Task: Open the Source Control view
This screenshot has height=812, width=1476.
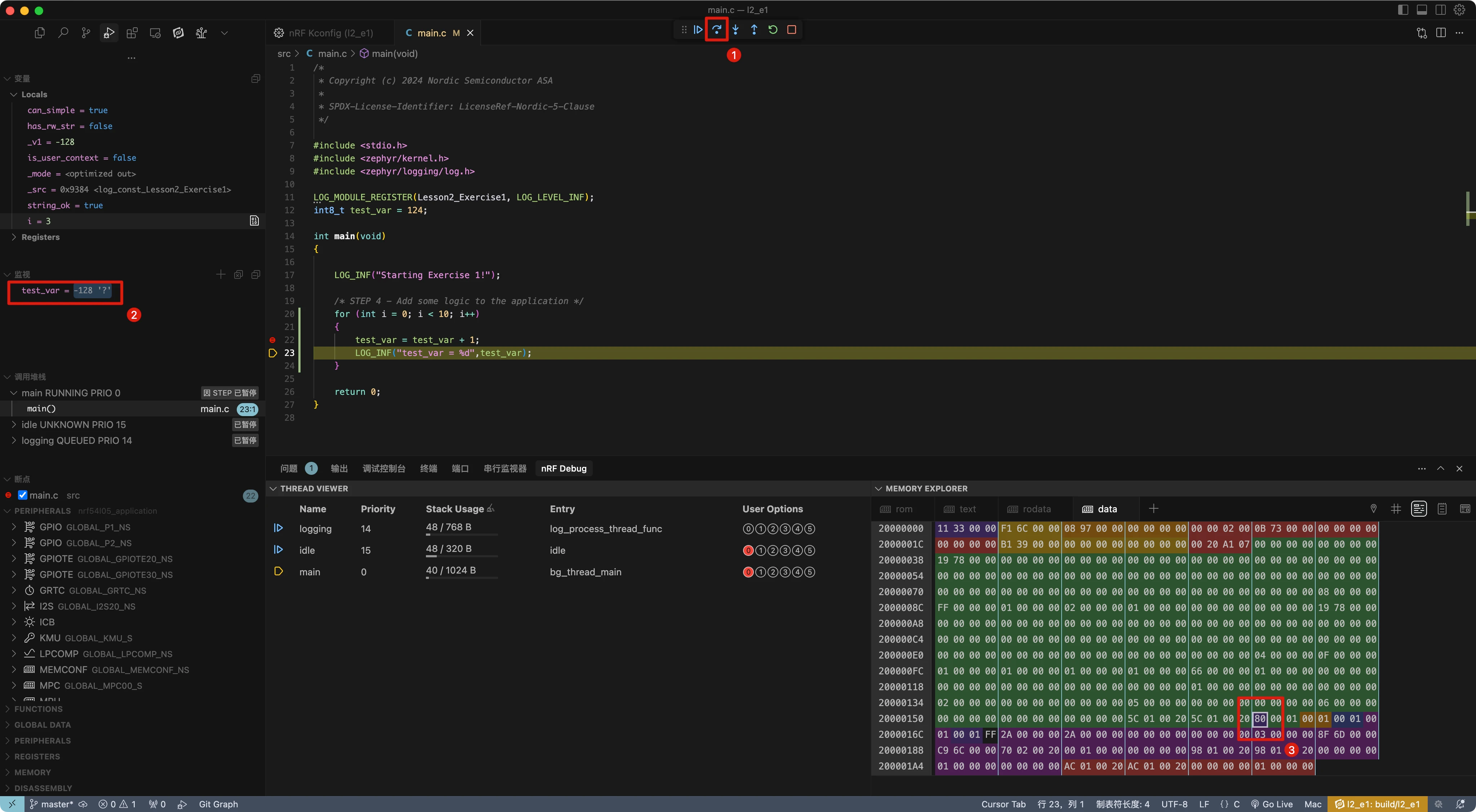Action: 86,33
